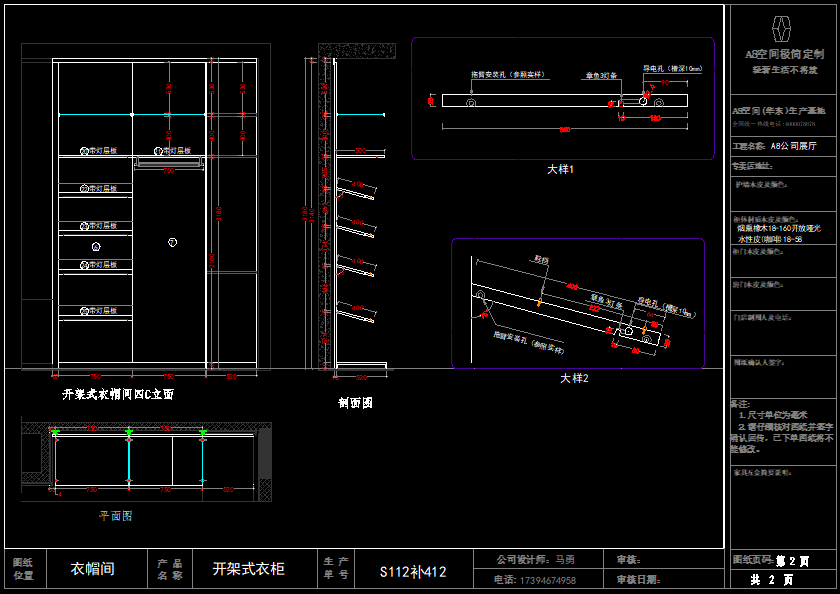The height and width of the screenshot is (594, 840).
Task: Click the hanging rod in the wardrobe elevation
Action: 168,161
